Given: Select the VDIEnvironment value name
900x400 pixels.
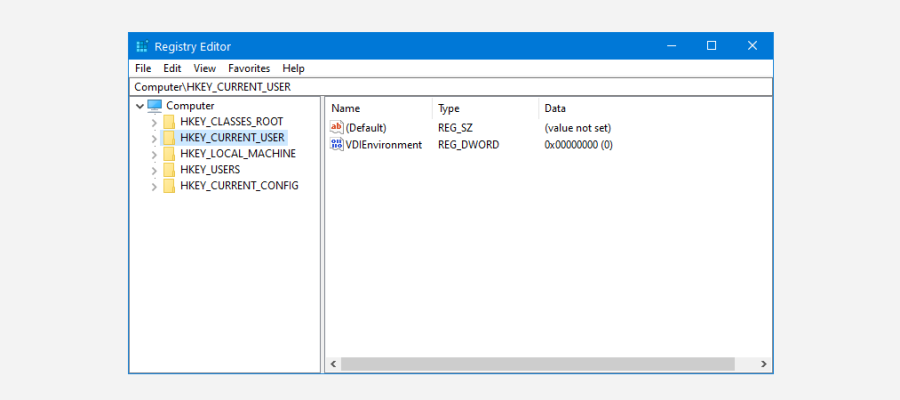Looking at the screenshot, I should 383,145.
